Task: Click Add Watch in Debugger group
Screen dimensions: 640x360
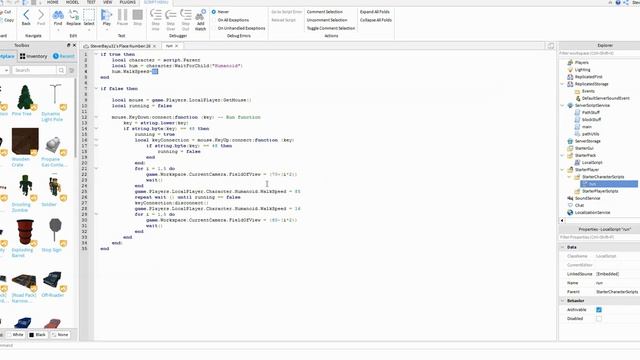Action: 200,20
